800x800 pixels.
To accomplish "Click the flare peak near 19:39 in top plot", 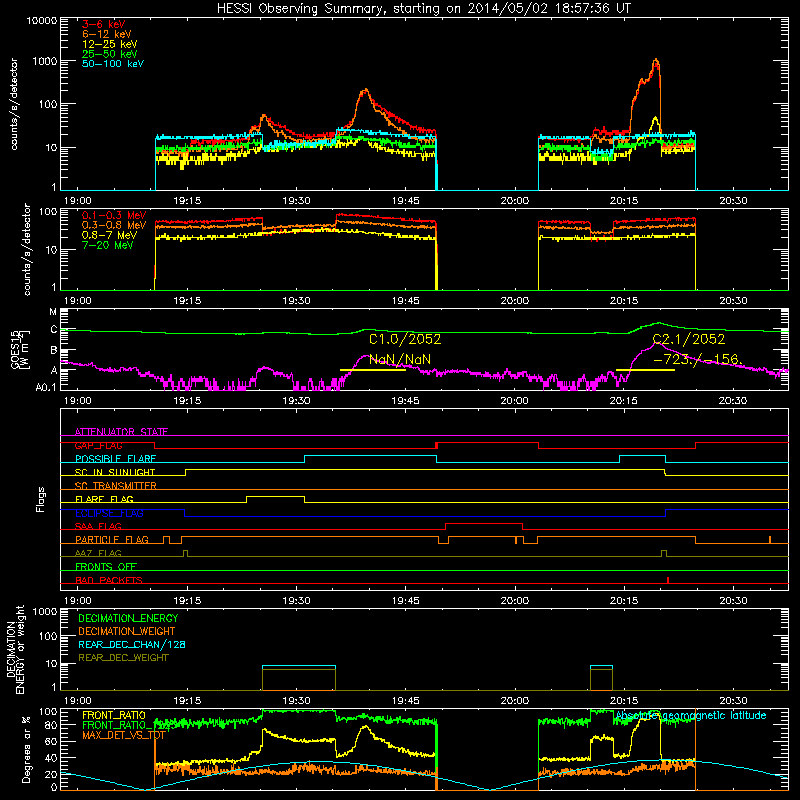I will (365, 91).
